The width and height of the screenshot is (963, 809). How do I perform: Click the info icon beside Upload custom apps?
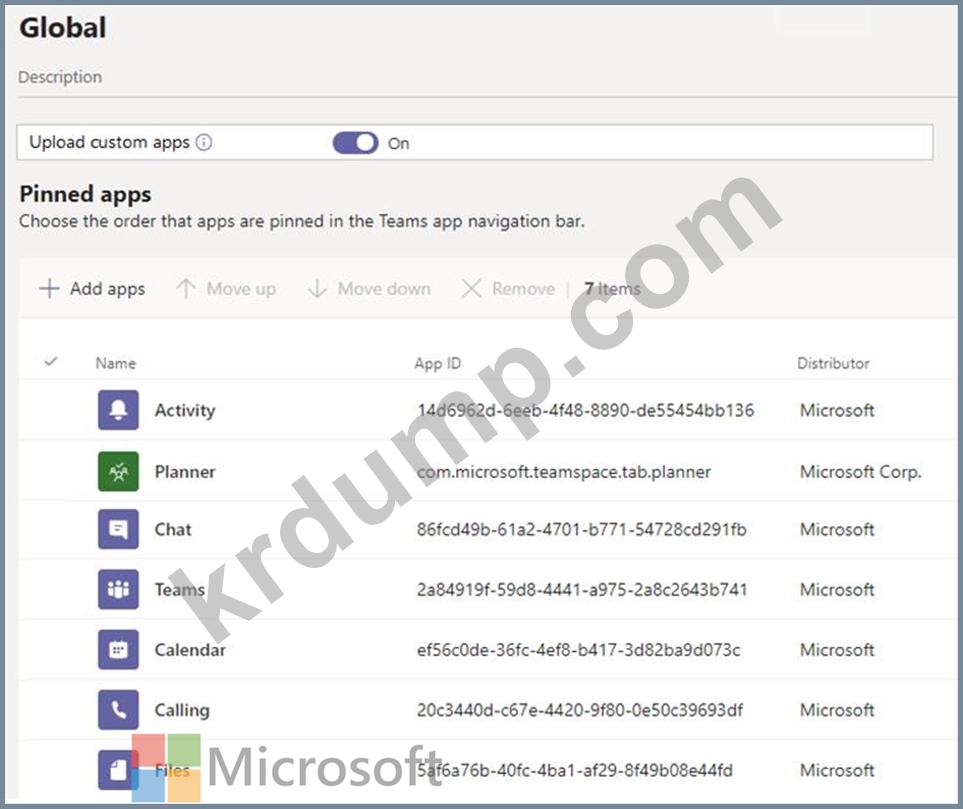204,142
